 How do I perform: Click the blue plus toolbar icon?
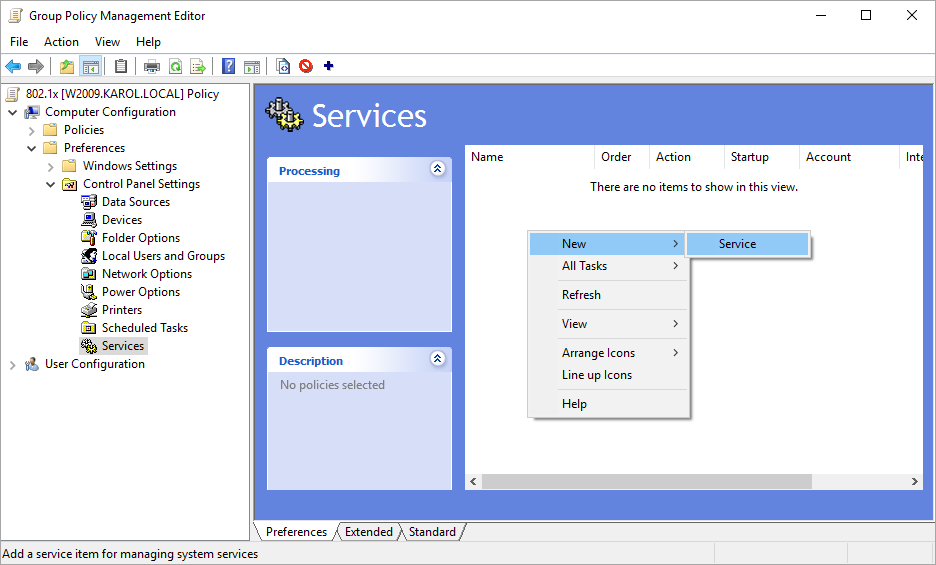pos(329,67)
